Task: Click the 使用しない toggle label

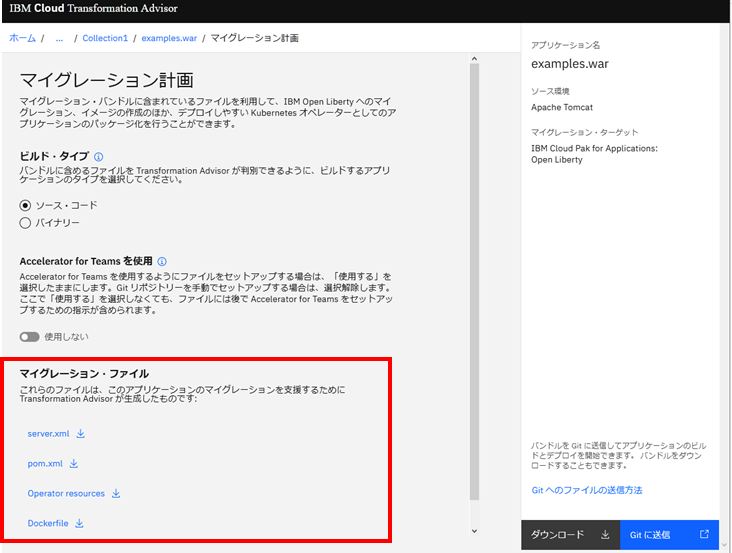Action: [x=66, y=337]
